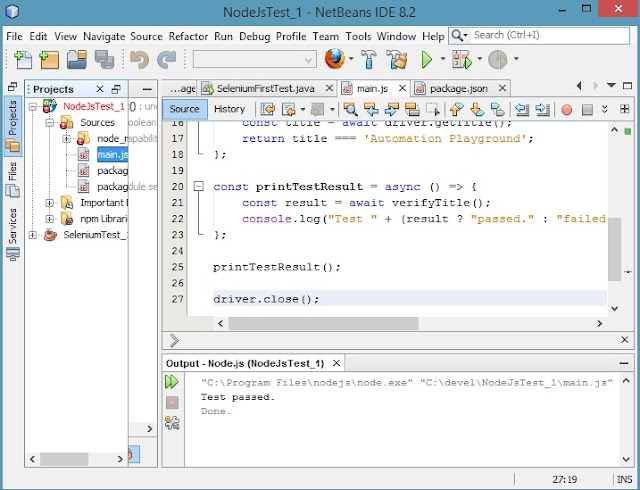Click the Projects sidebar tab
Viewport: 640px width, 490px height.
(x=13, y=126)
